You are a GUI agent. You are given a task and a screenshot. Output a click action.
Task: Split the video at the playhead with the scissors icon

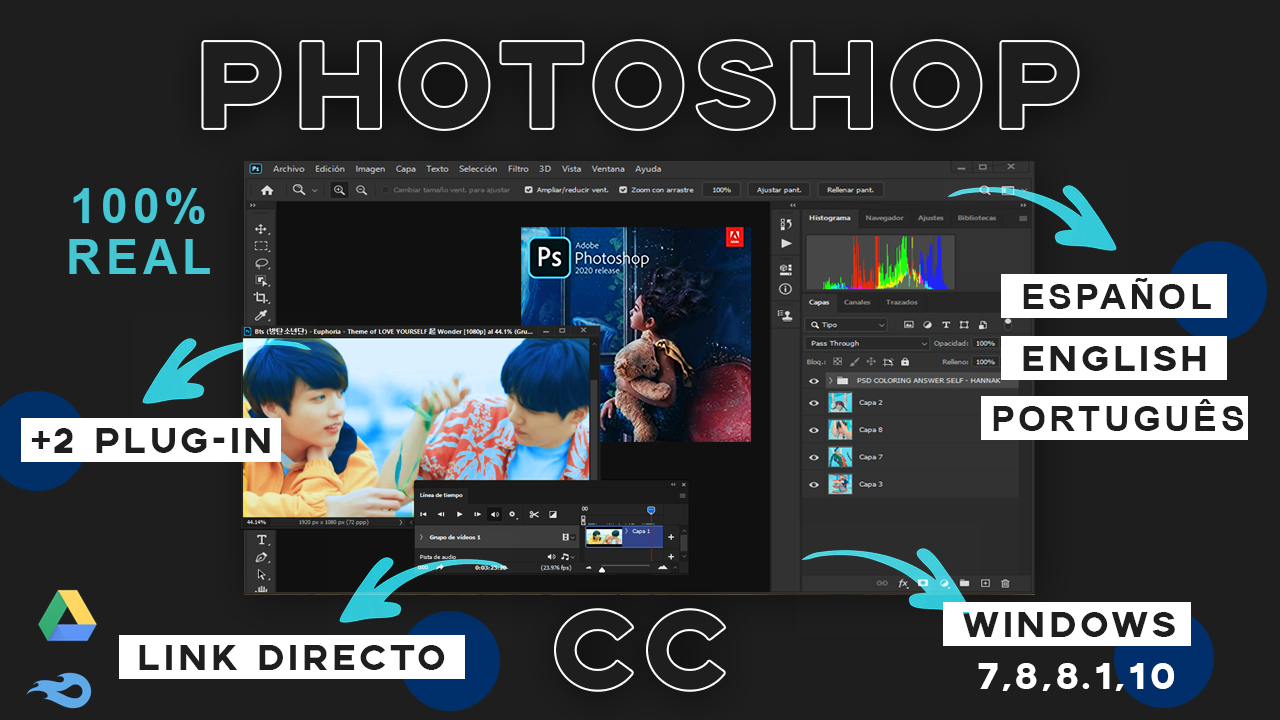(536, 514)
